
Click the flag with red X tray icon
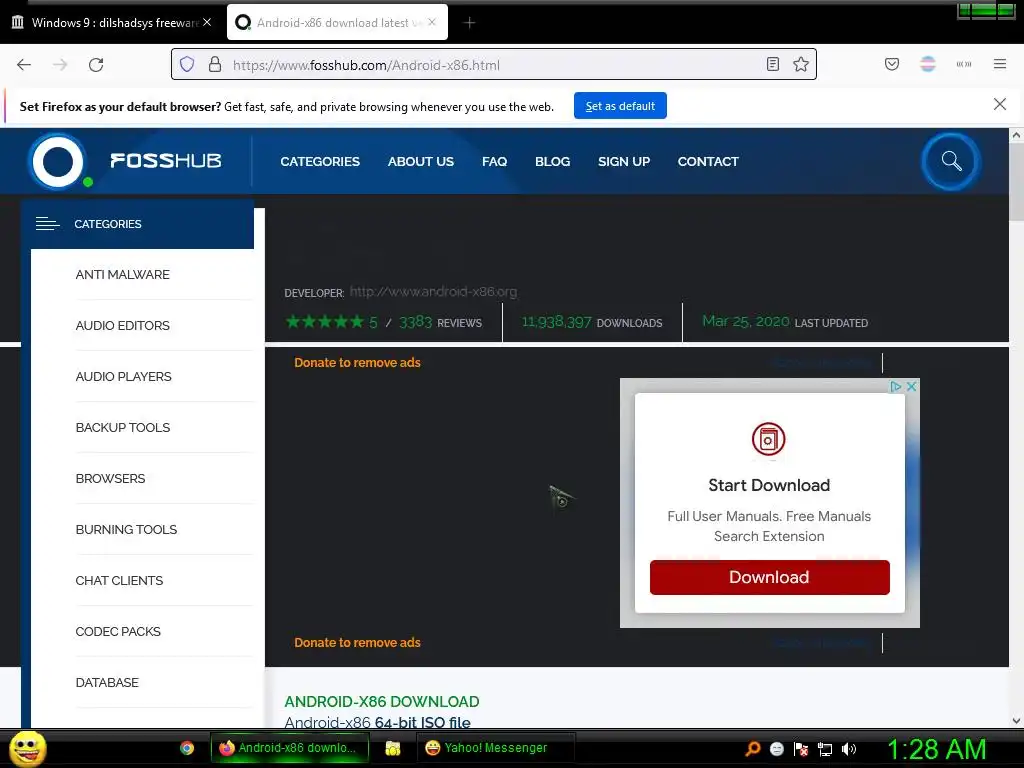[x=801, y=749]
